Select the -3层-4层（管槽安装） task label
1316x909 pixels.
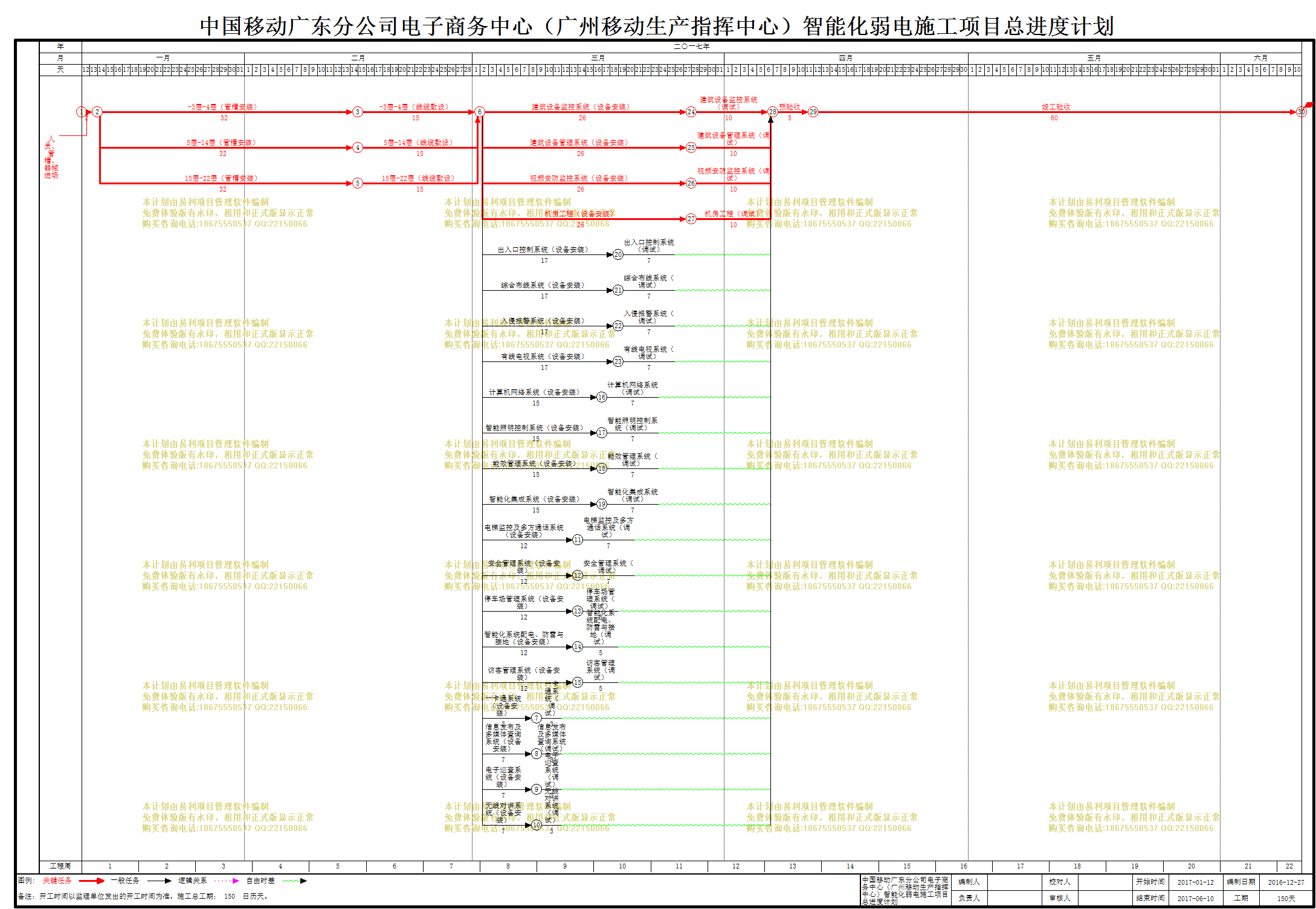pyautogui.click(x=222, y=107)
